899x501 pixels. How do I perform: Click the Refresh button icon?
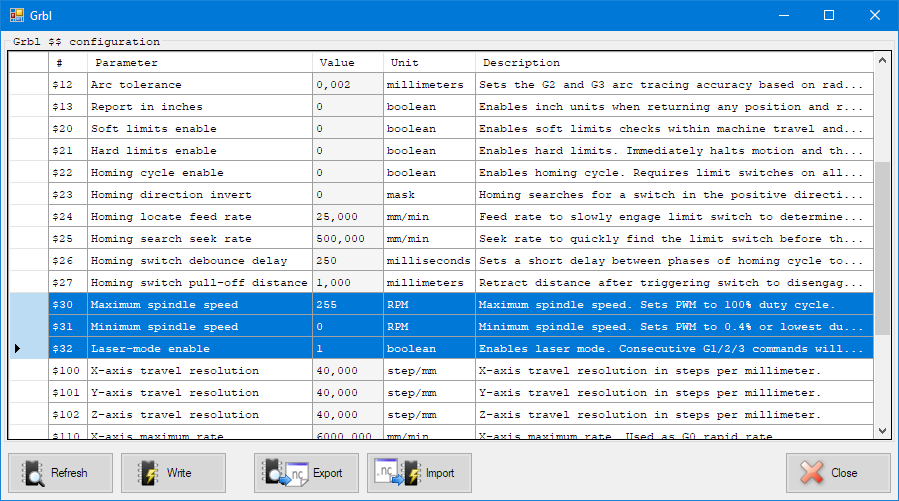(34, 473)
